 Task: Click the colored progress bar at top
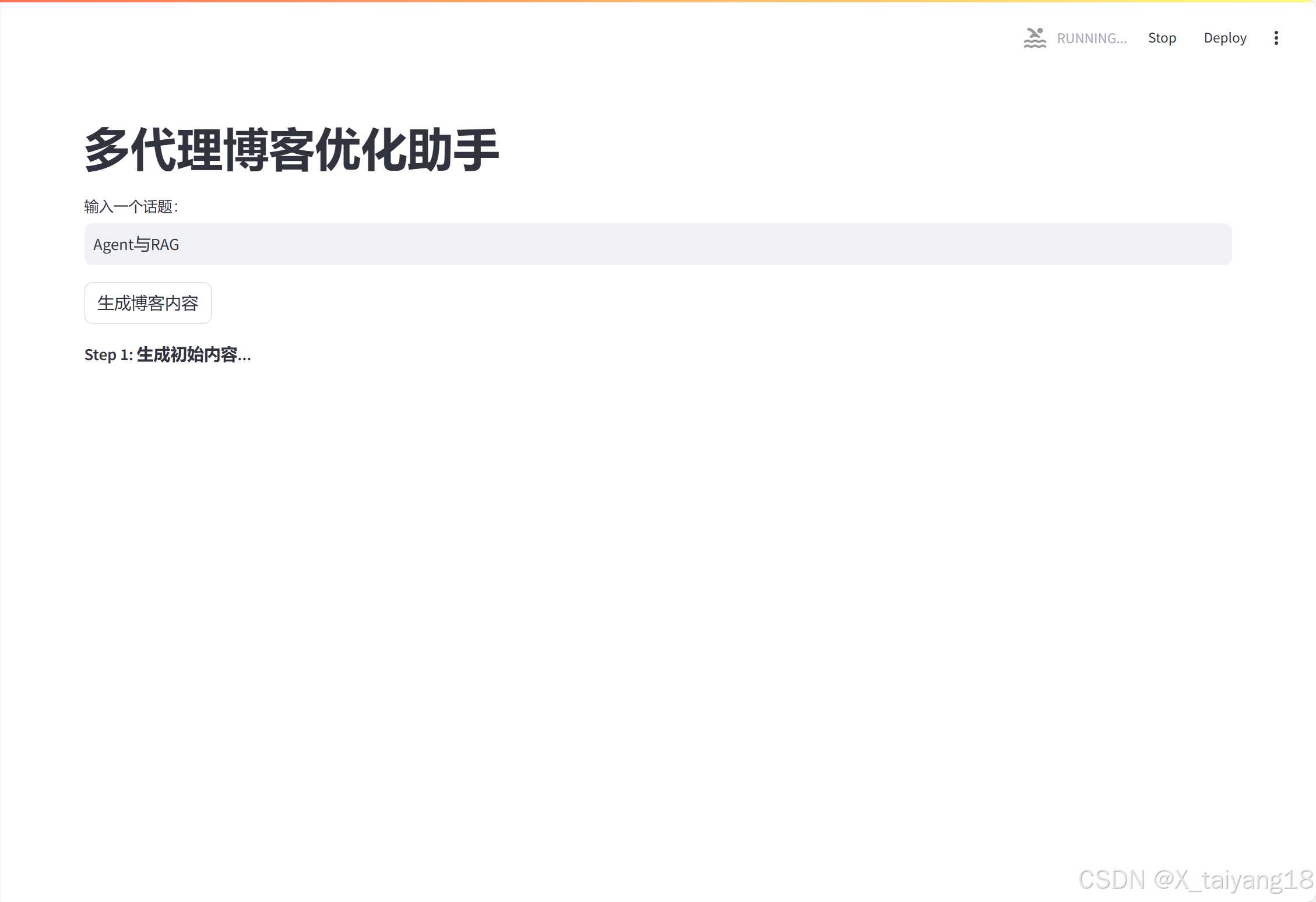[x=658, y=1]
